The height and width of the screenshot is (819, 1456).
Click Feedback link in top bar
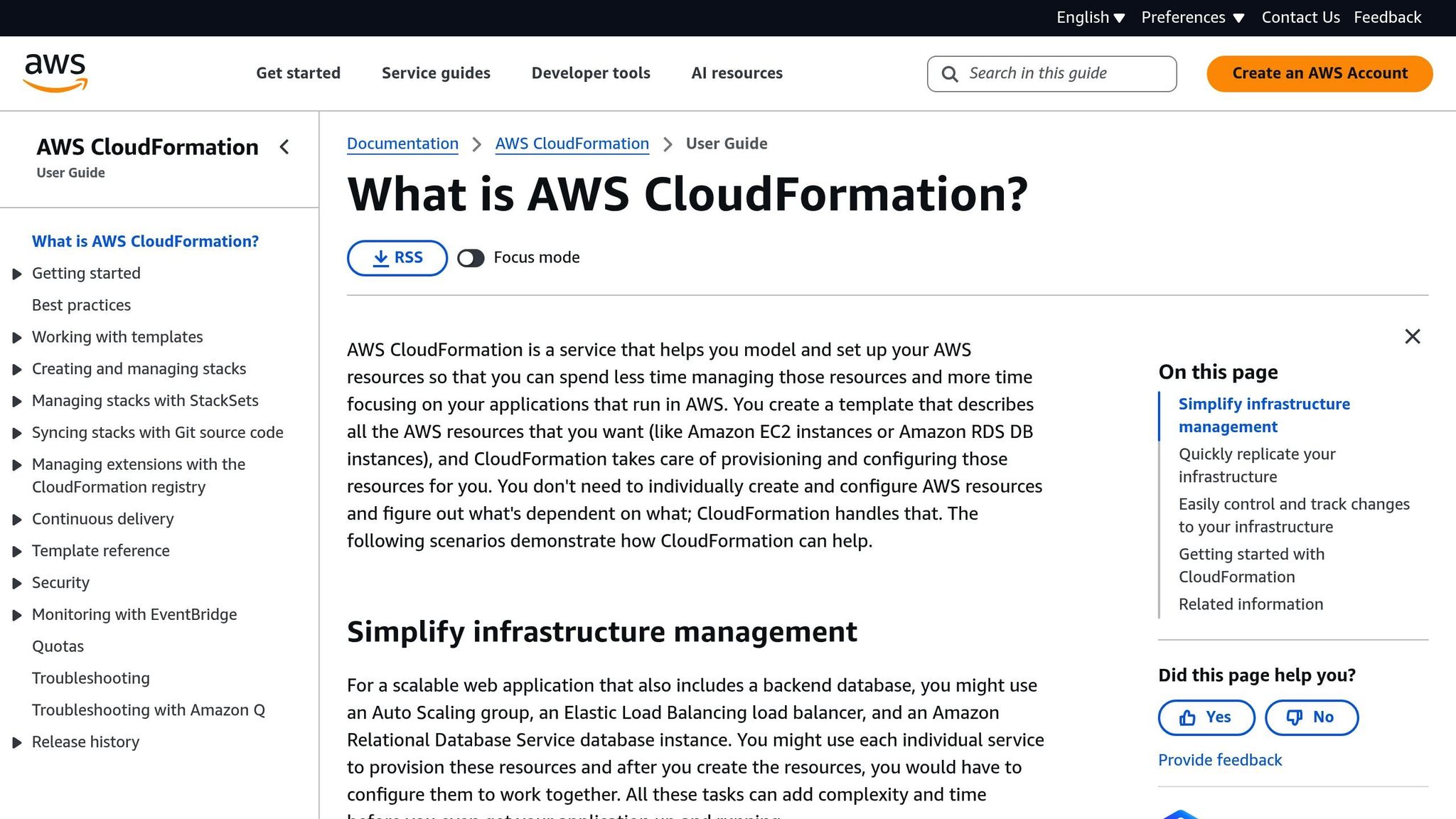[1387, 18]
